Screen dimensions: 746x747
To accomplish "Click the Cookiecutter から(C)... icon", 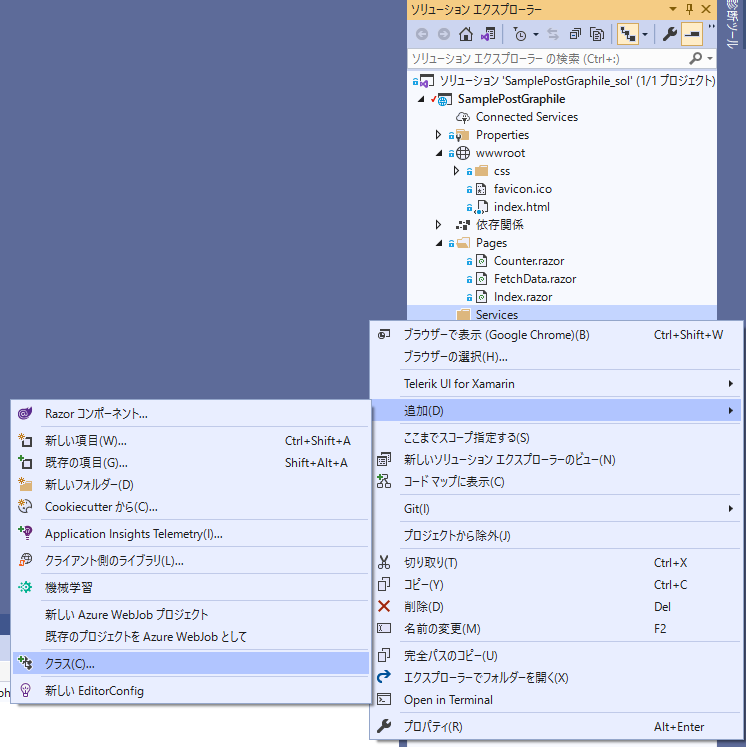I will (25, 506).
